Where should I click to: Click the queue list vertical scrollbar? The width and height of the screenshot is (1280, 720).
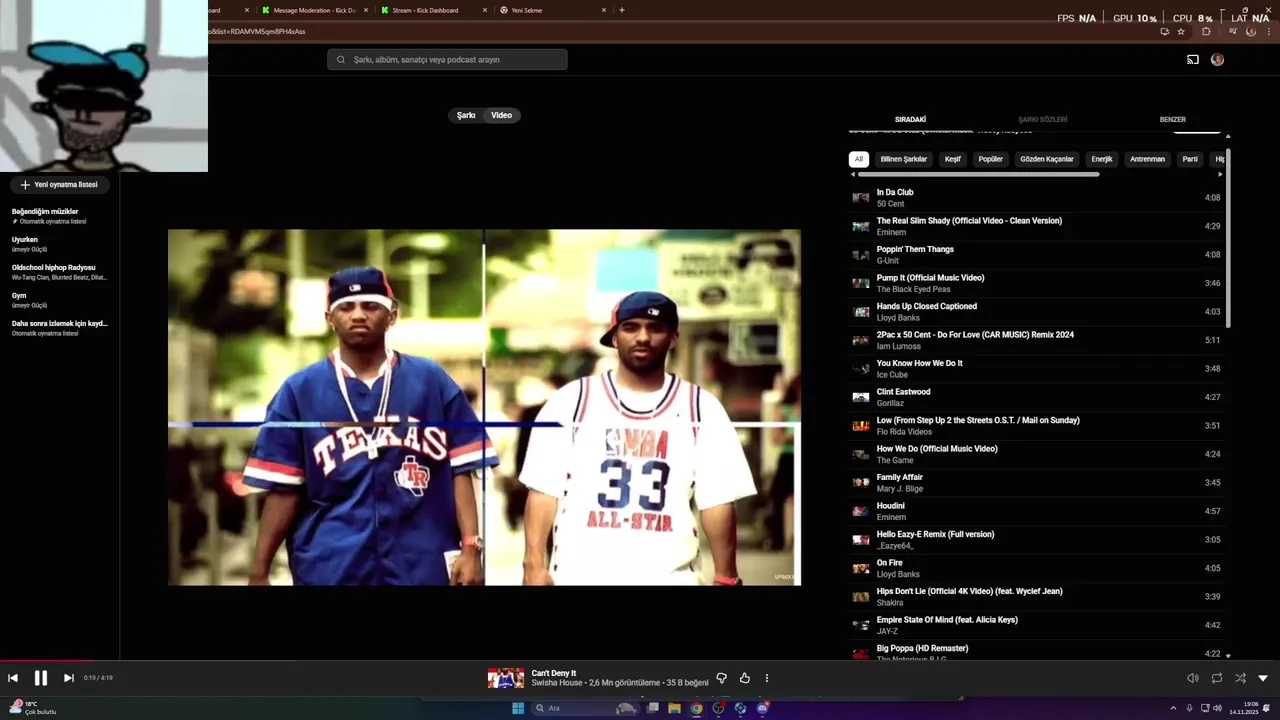point(1228,238)
